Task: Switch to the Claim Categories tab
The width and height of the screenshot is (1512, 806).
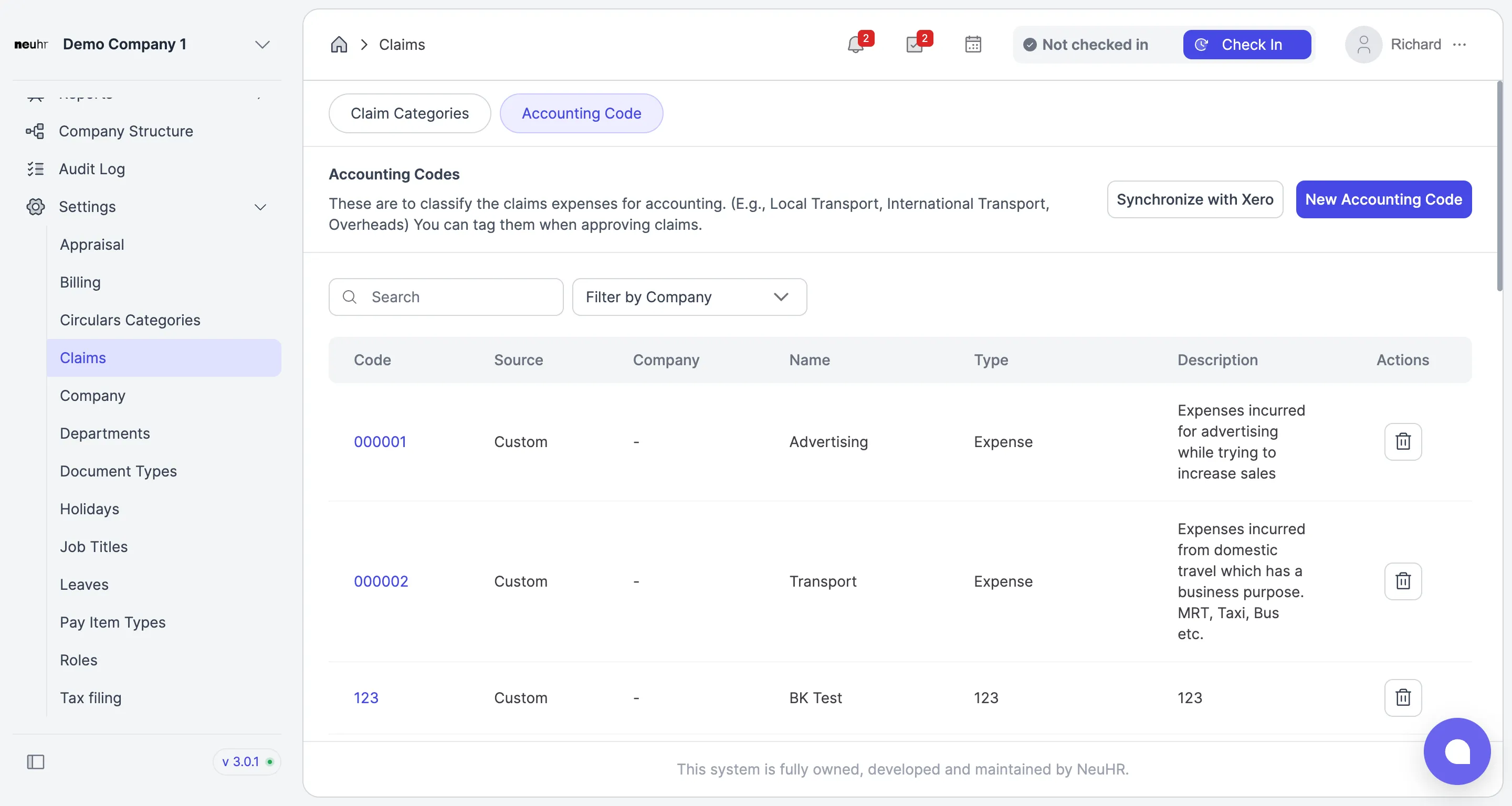Action: (409, 113)
